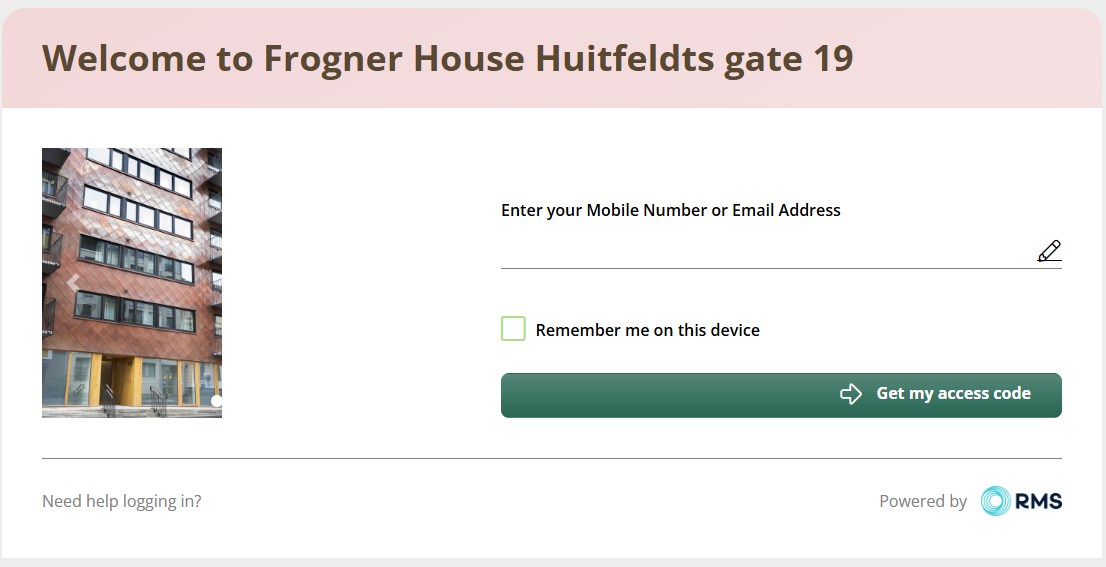The image size is (1106, 567).
Task: Click the Frogner House building photo
Action: point(132,283)
